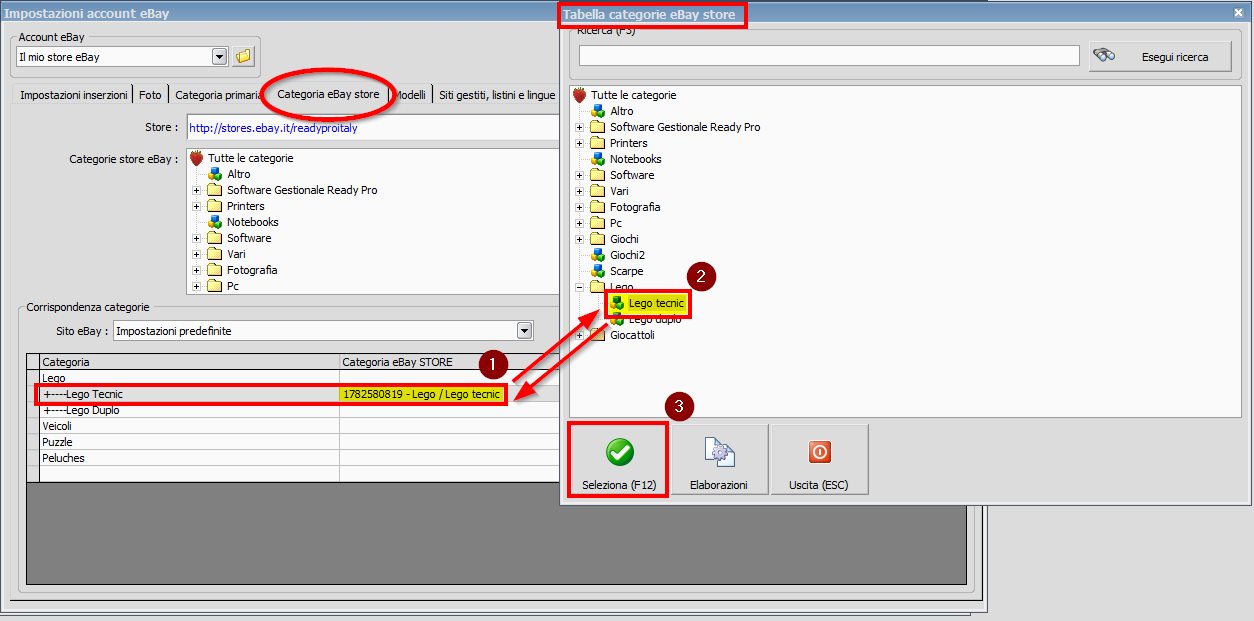This screenshot has width=1254, height=621.
Task: Click the Lego tecnic category icon
Action: pyautogui.click(x=617, y=303)
